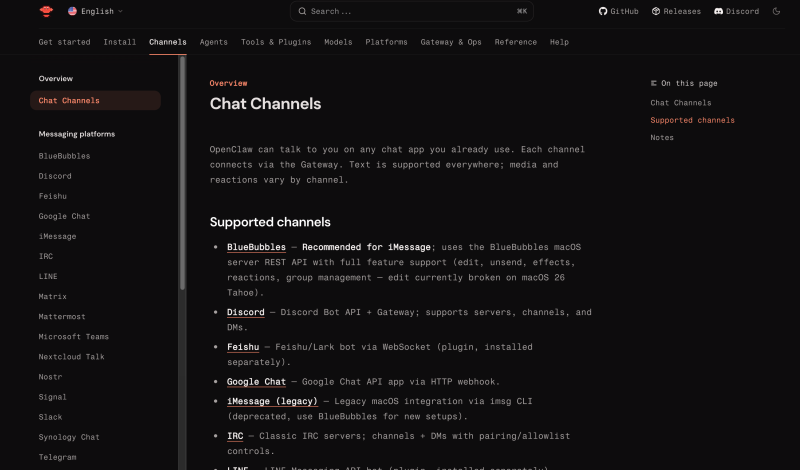Follow the iMessage (legacy) link

pyautogui.click(x=272, y=401)
